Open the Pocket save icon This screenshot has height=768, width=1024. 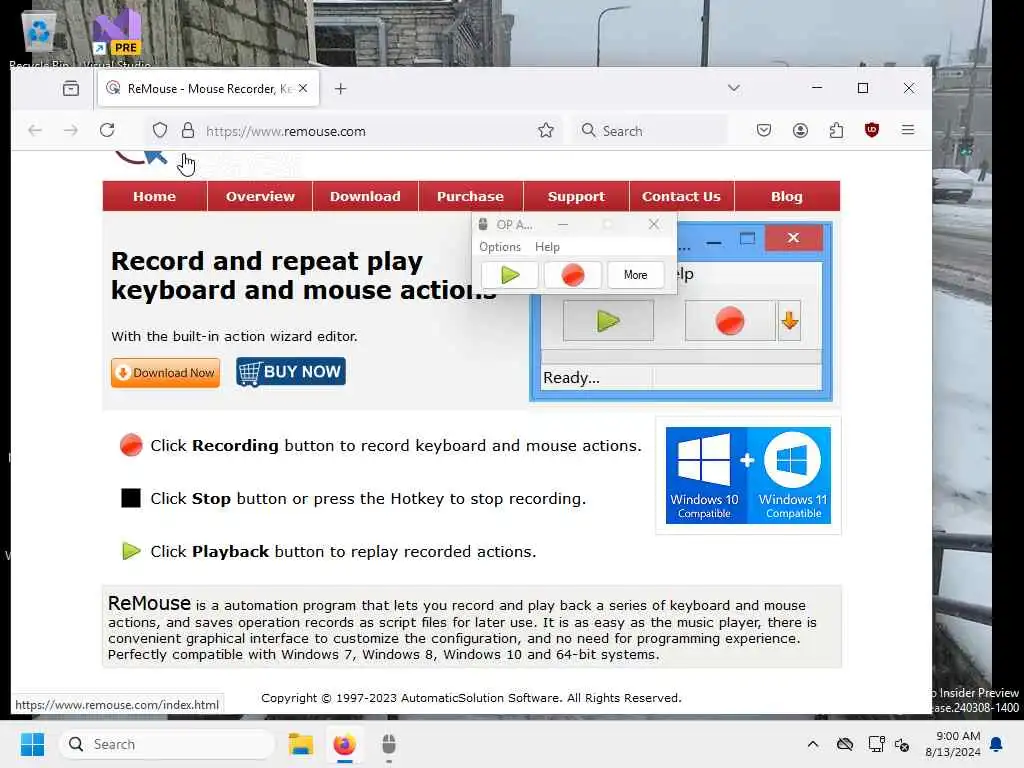point(764,131)
